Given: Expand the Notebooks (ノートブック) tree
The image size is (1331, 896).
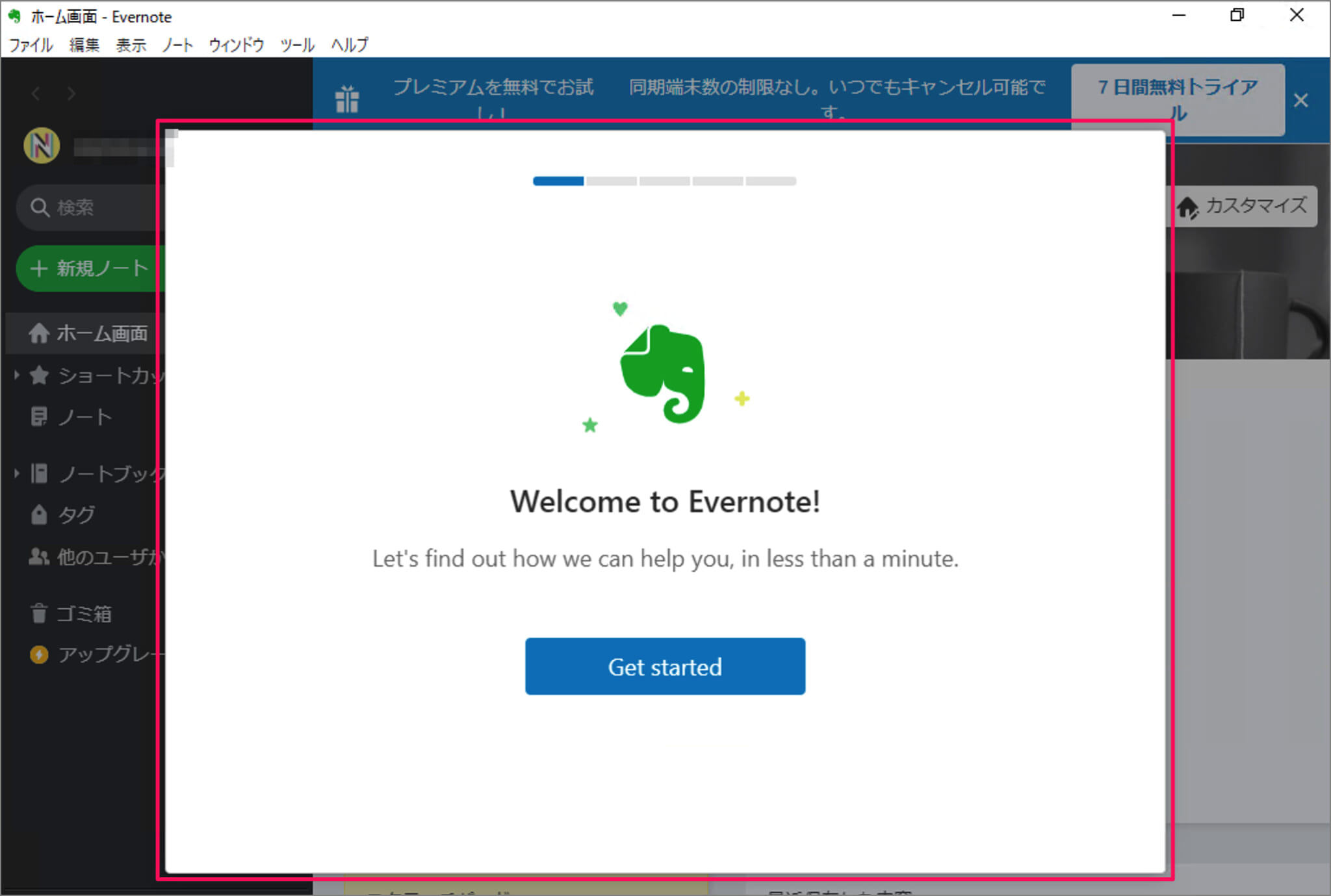Looking at the screenshot, I should click(16, 472).
